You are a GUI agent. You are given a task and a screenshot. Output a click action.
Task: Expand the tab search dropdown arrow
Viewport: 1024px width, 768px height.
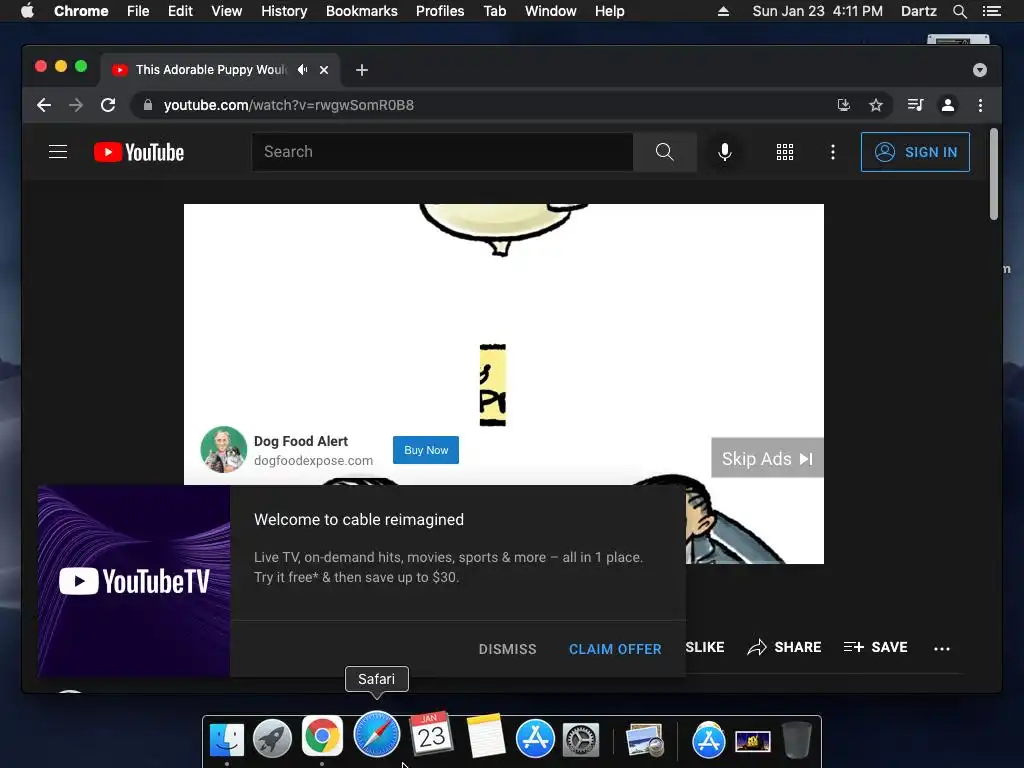click(980, 70)
